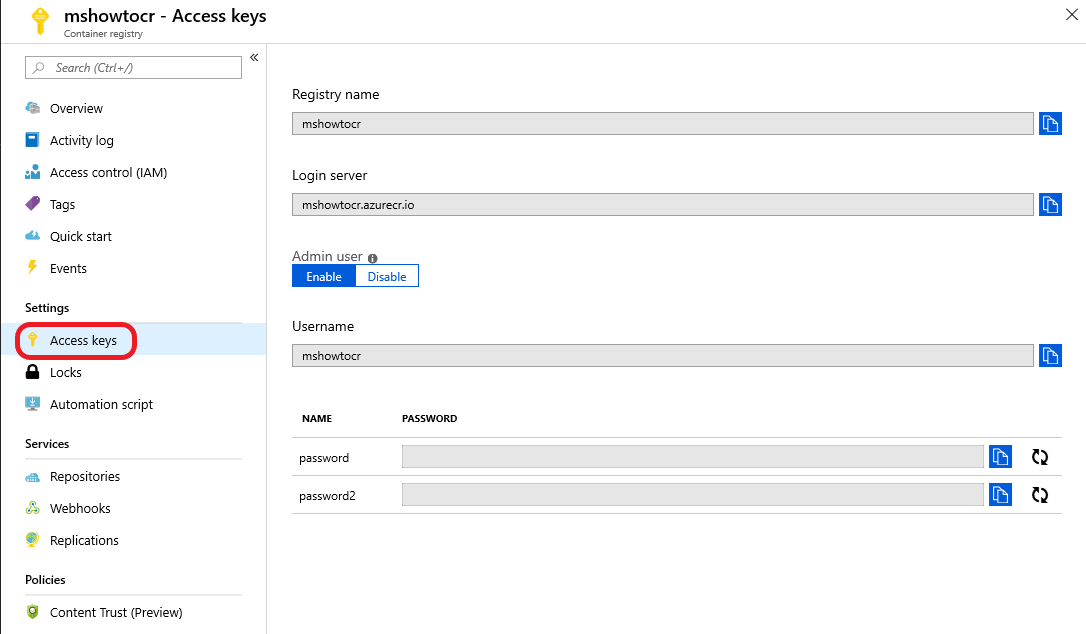Regenerate the password2 key
Viewport: 1086px width, 634px height.
(1040, 495)
